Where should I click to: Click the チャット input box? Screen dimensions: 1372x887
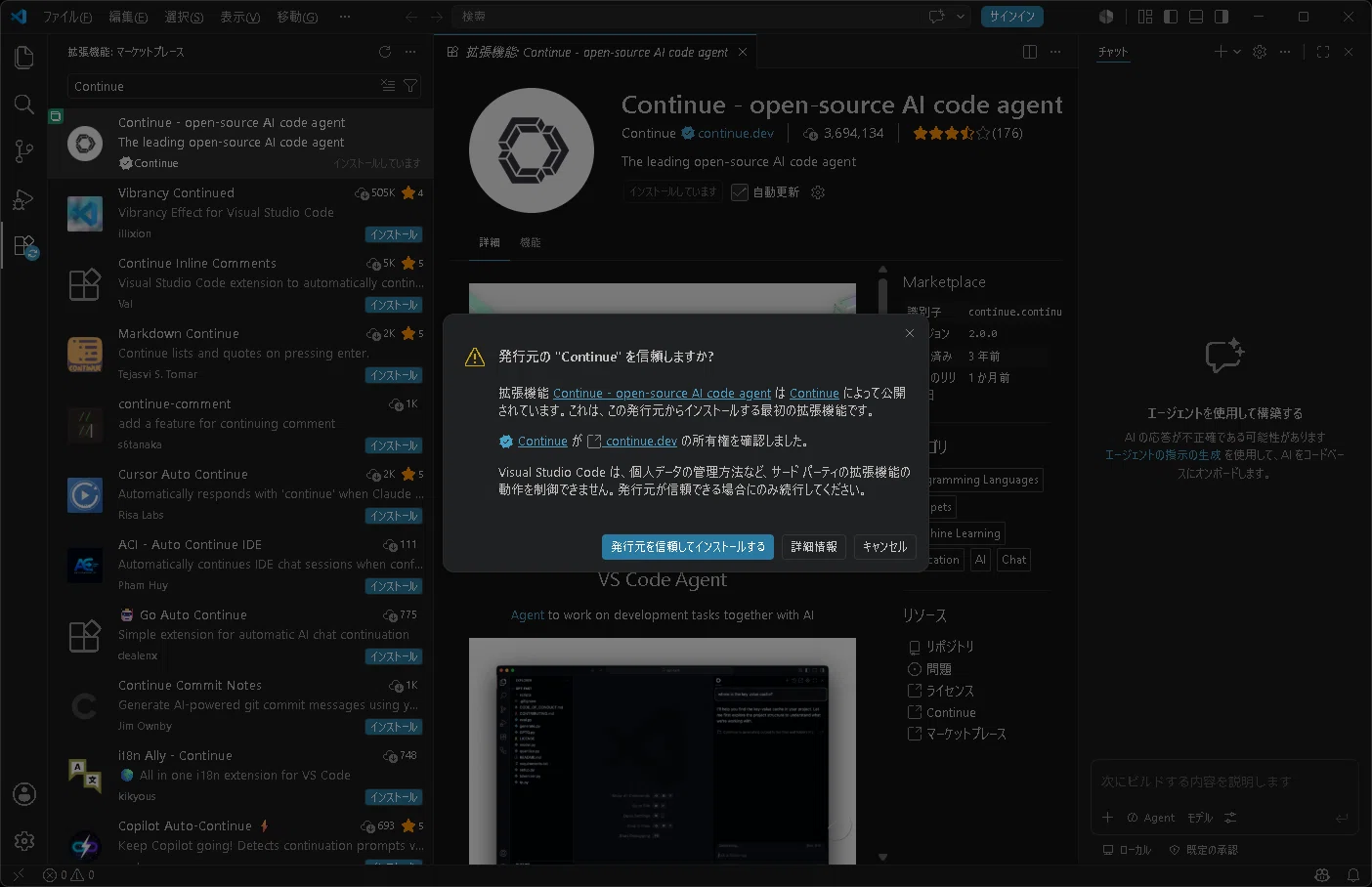[x=1223, y=781]
